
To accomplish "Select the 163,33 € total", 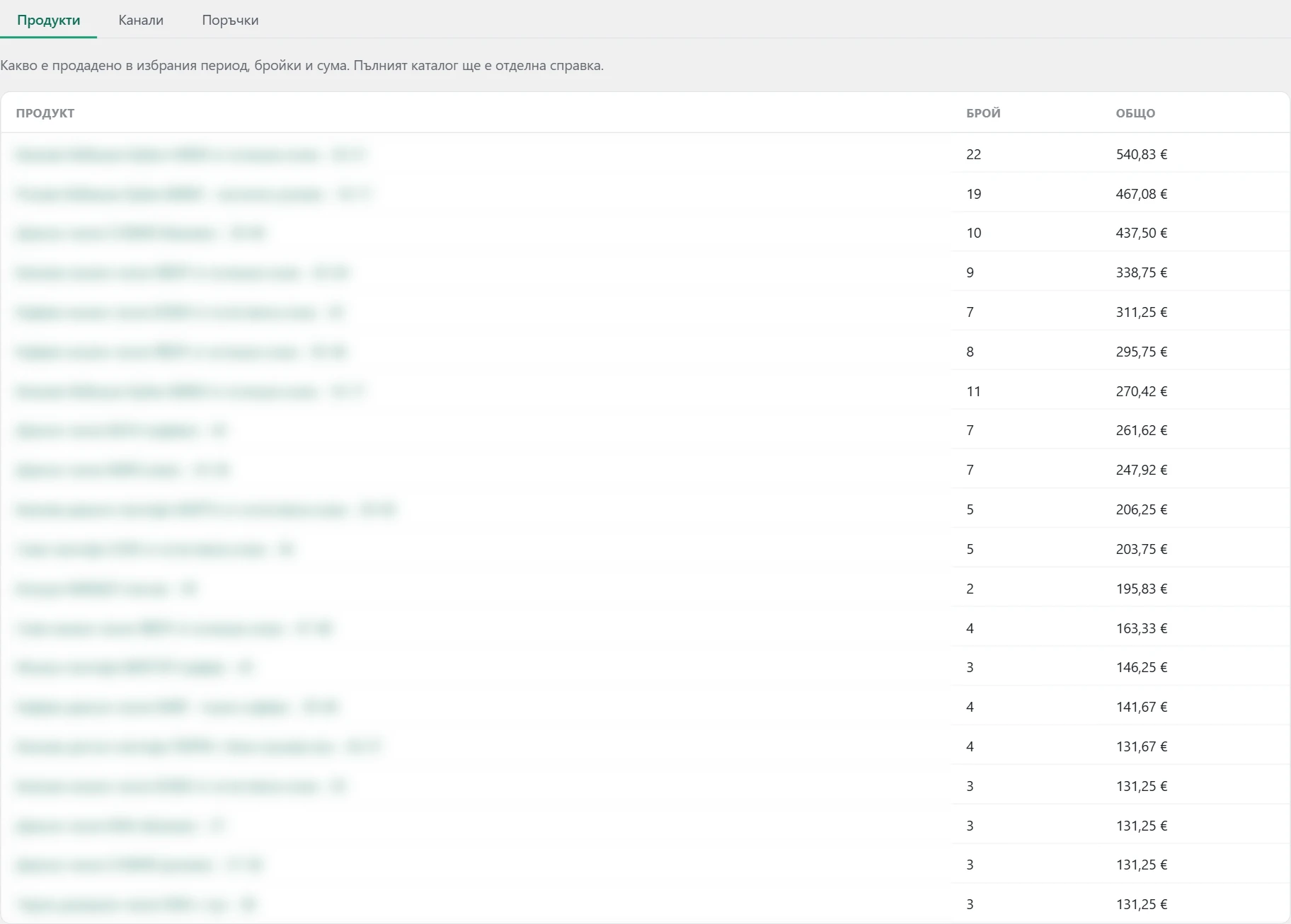I will (x=1142, y=628).
